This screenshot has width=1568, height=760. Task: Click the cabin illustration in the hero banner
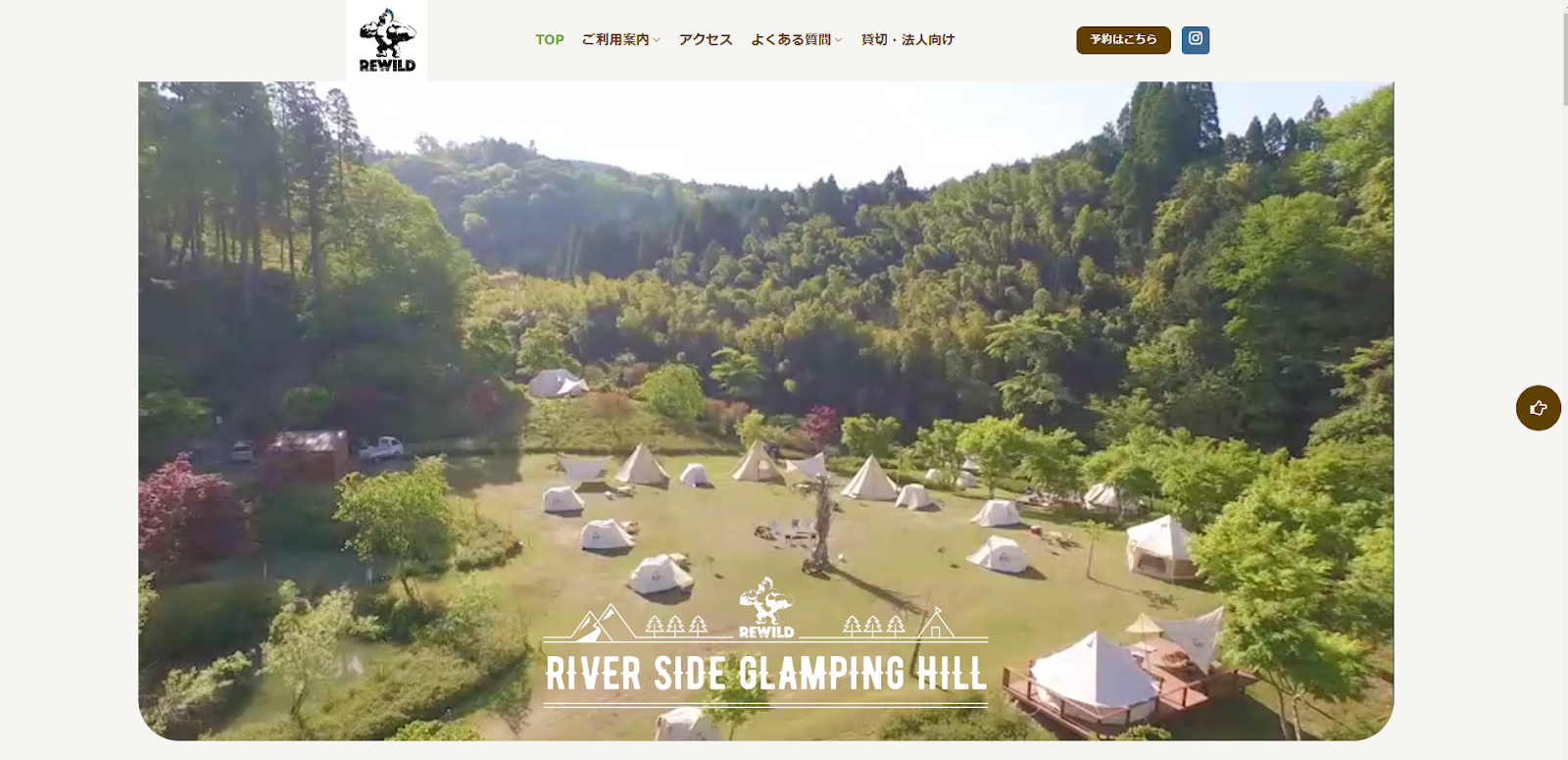tap(935, 624)
